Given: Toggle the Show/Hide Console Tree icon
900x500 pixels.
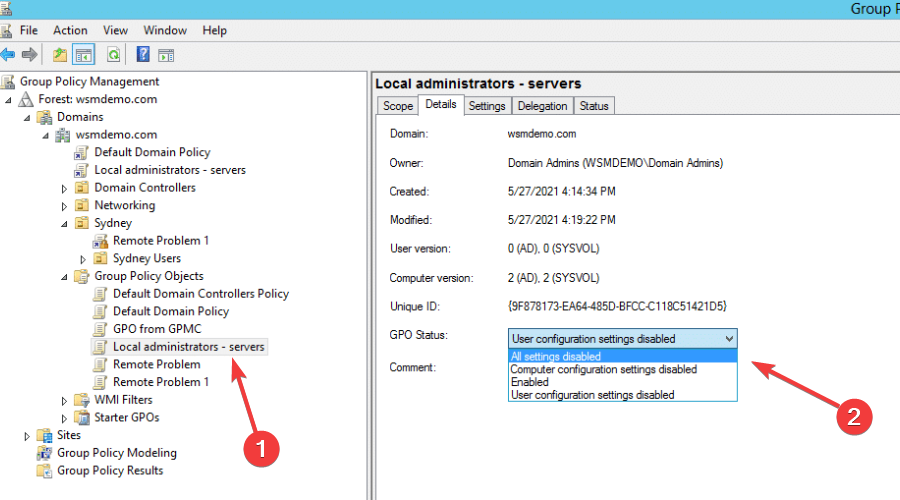Looking at the screenshot, I should pos(84,55).
